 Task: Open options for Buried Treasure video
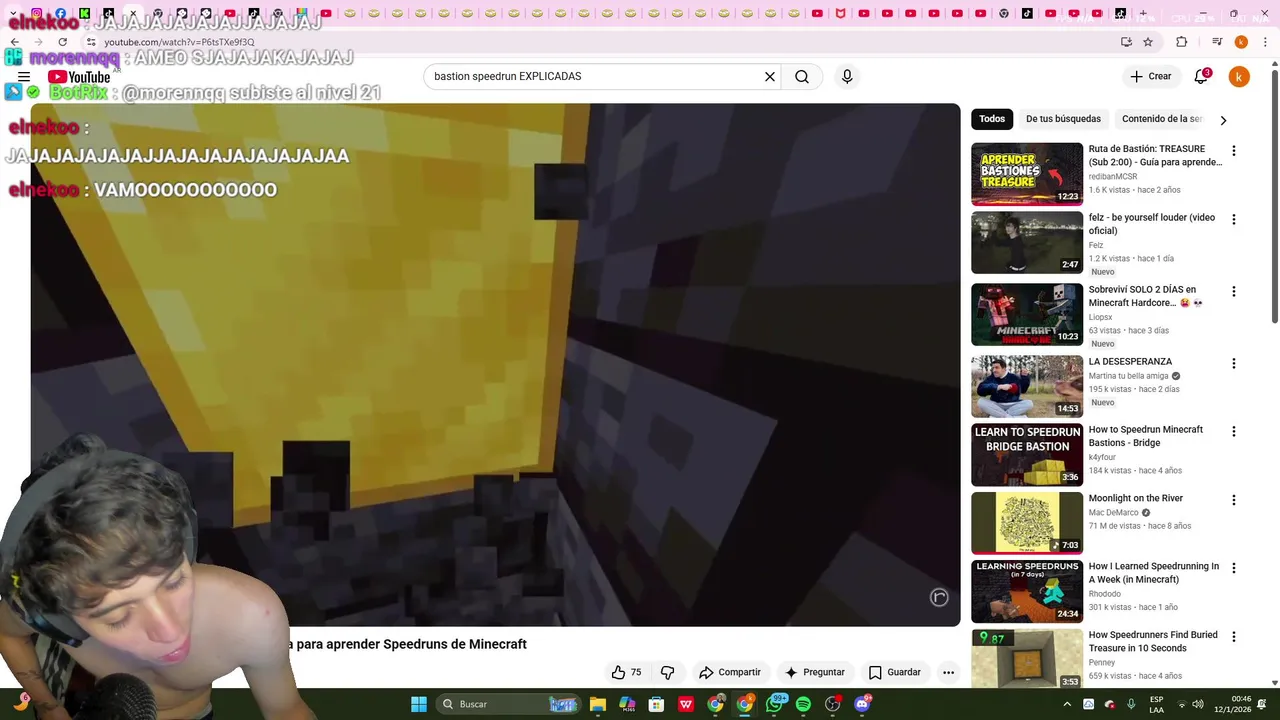(x=1234, y=637)
